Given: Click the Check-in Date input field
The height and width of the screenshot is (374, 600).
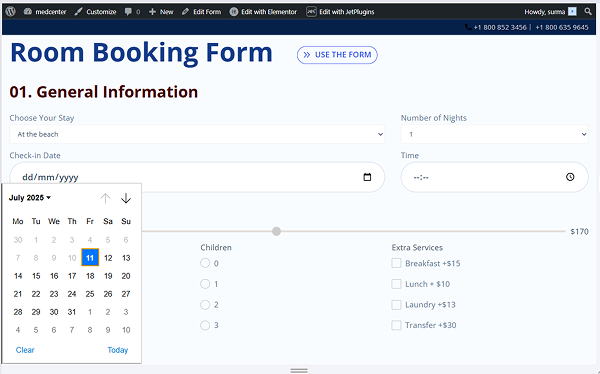Looking at the screenshot, I should click(197, 177).
